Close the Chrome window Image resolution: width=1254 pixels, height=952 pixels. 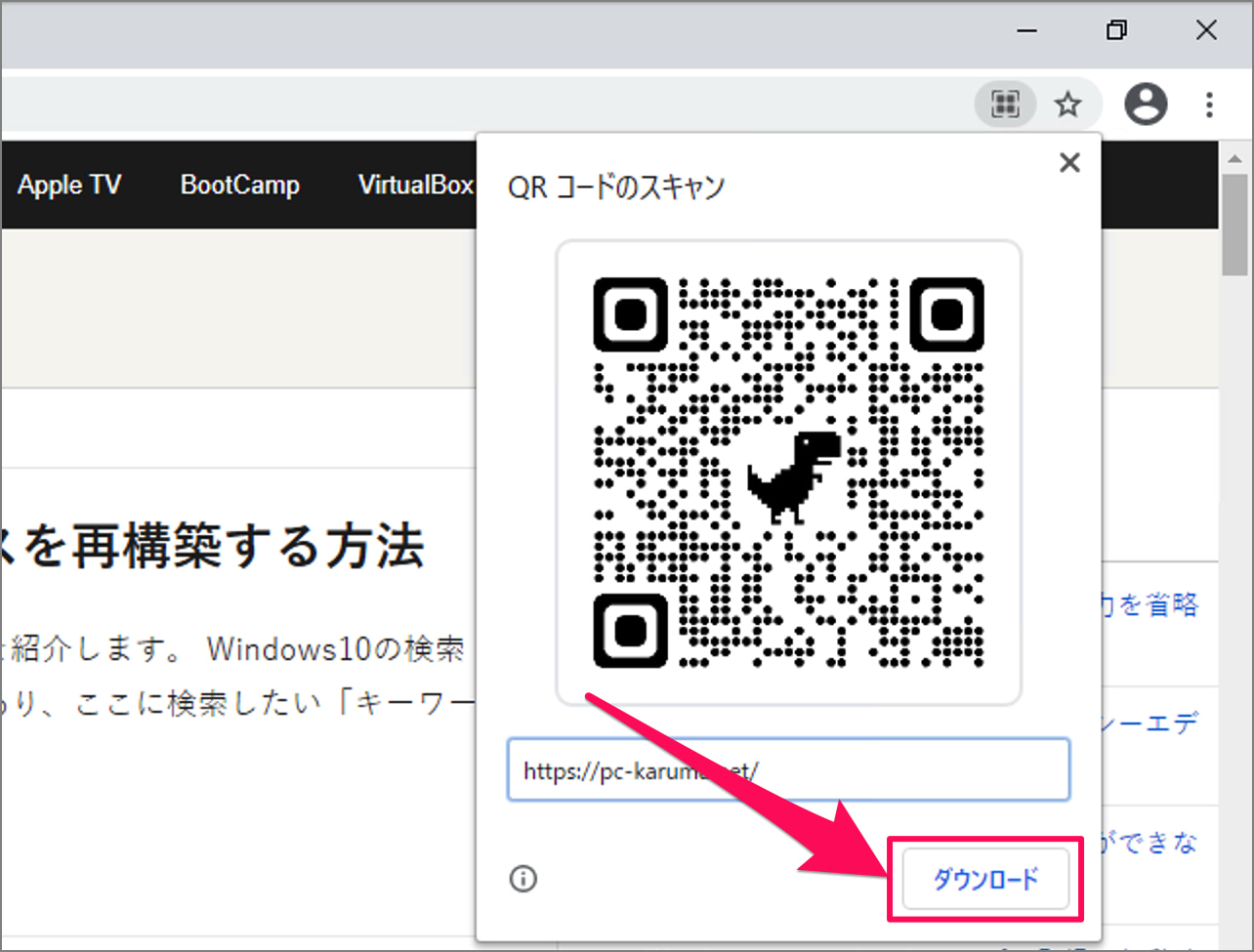1206,31
